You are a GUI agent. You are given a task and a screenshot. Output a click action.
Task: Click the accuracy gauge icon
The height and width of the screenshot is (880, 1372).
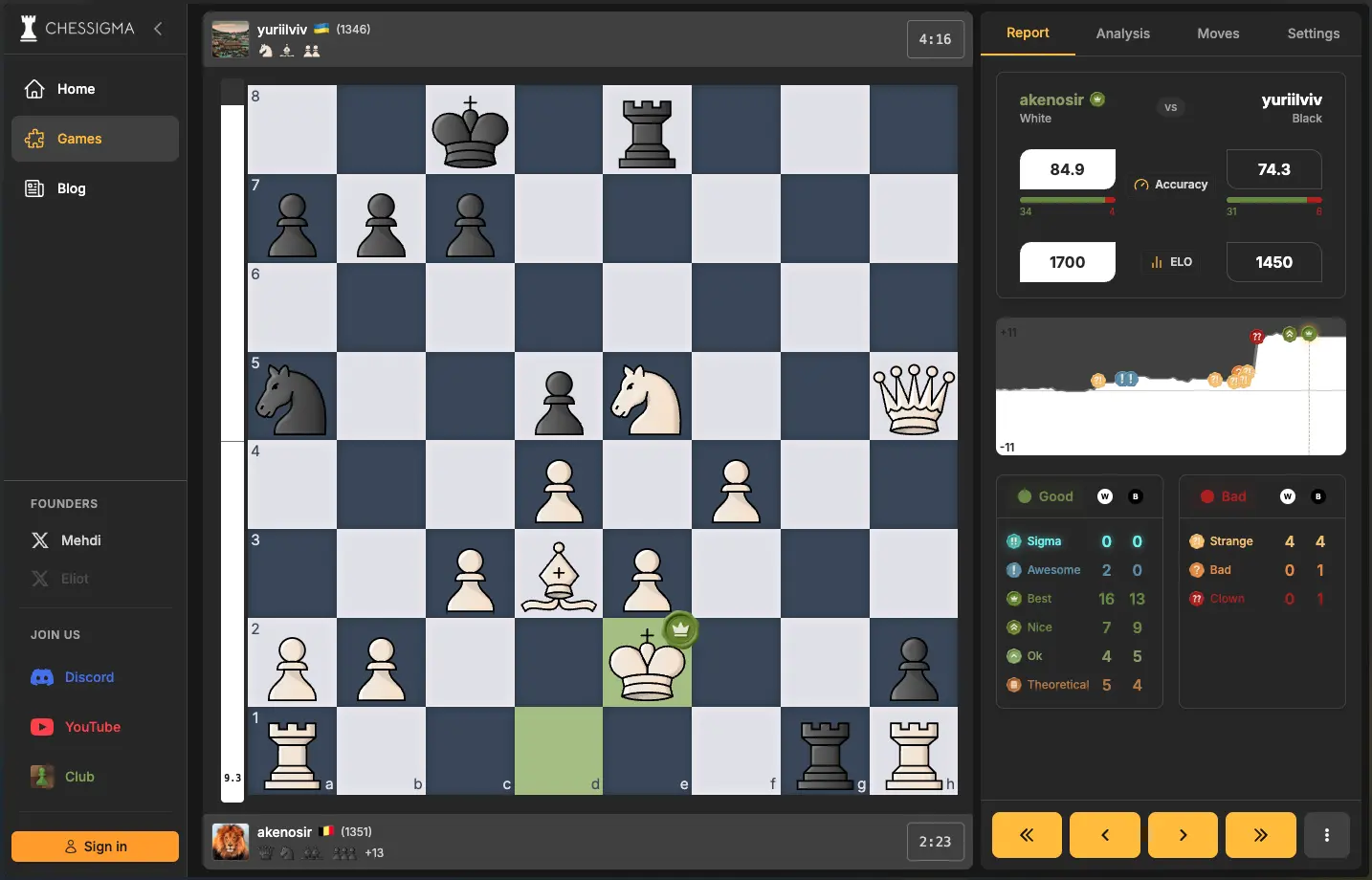tap(1140, 184)
